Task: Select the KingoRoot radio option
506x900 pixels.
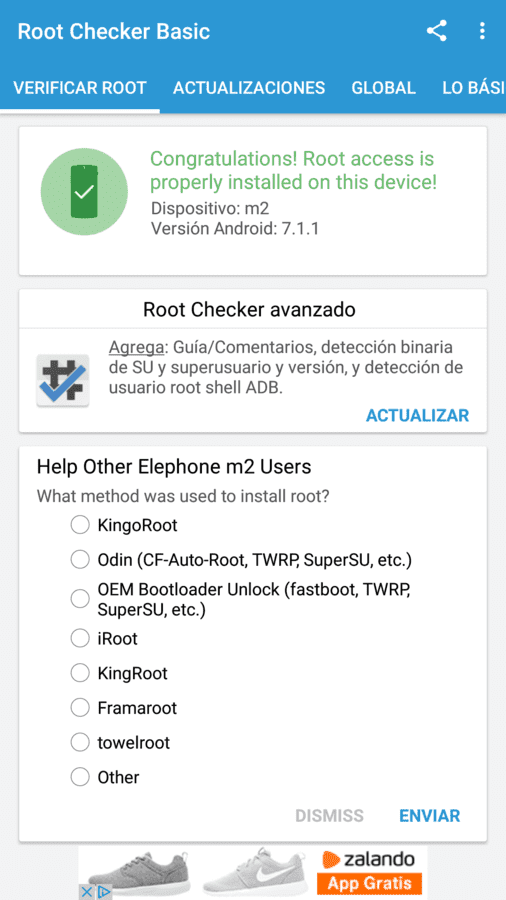Action: click(x=80, y=525)
